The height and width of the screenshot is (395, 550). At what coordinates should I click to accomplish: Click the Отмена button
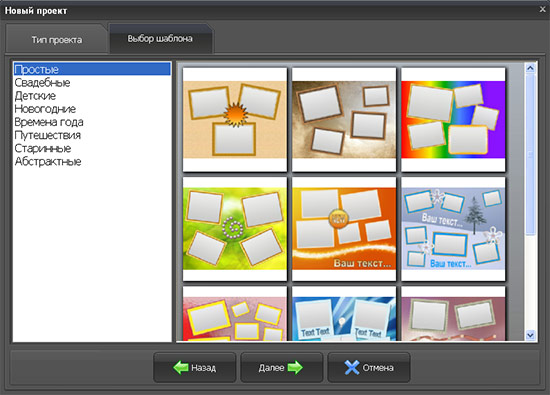(x=369, y=367)
